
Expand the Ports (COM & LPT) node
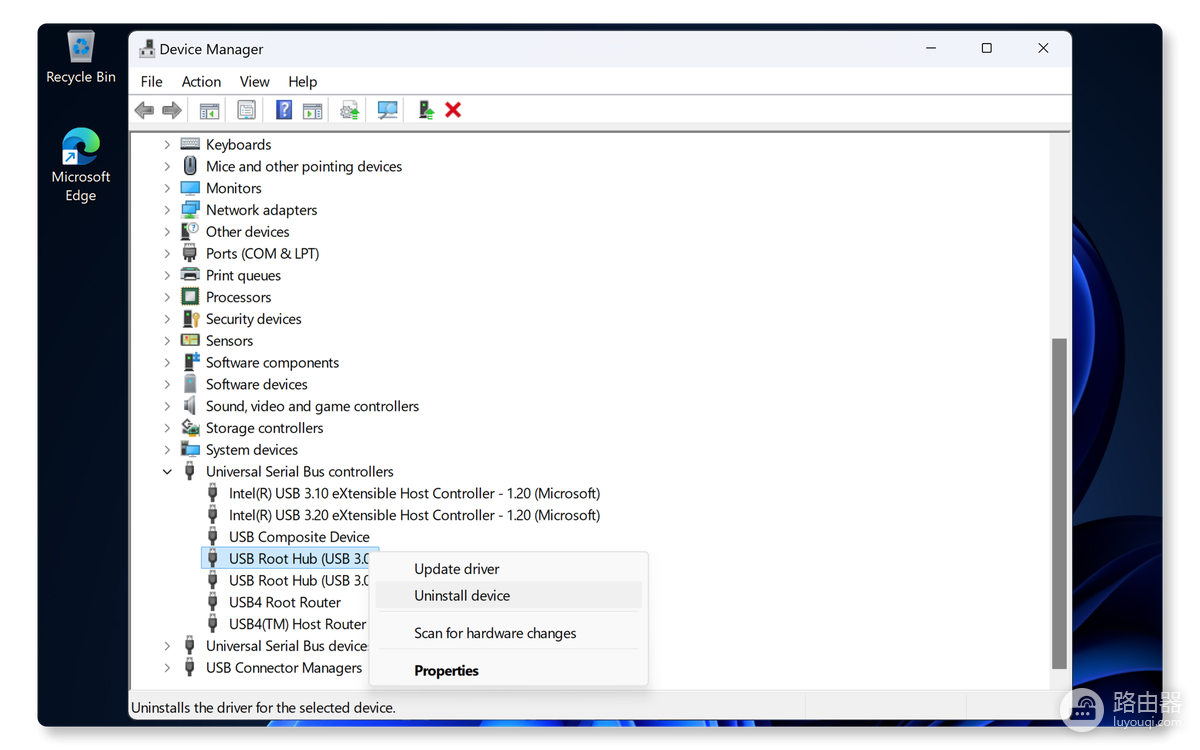167,254
